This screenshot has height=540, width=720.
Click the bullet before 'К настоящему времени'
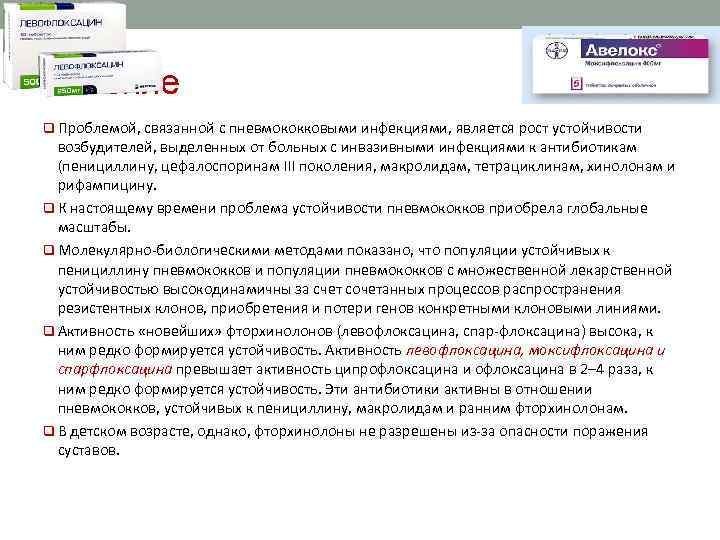[x=49, y=208]
